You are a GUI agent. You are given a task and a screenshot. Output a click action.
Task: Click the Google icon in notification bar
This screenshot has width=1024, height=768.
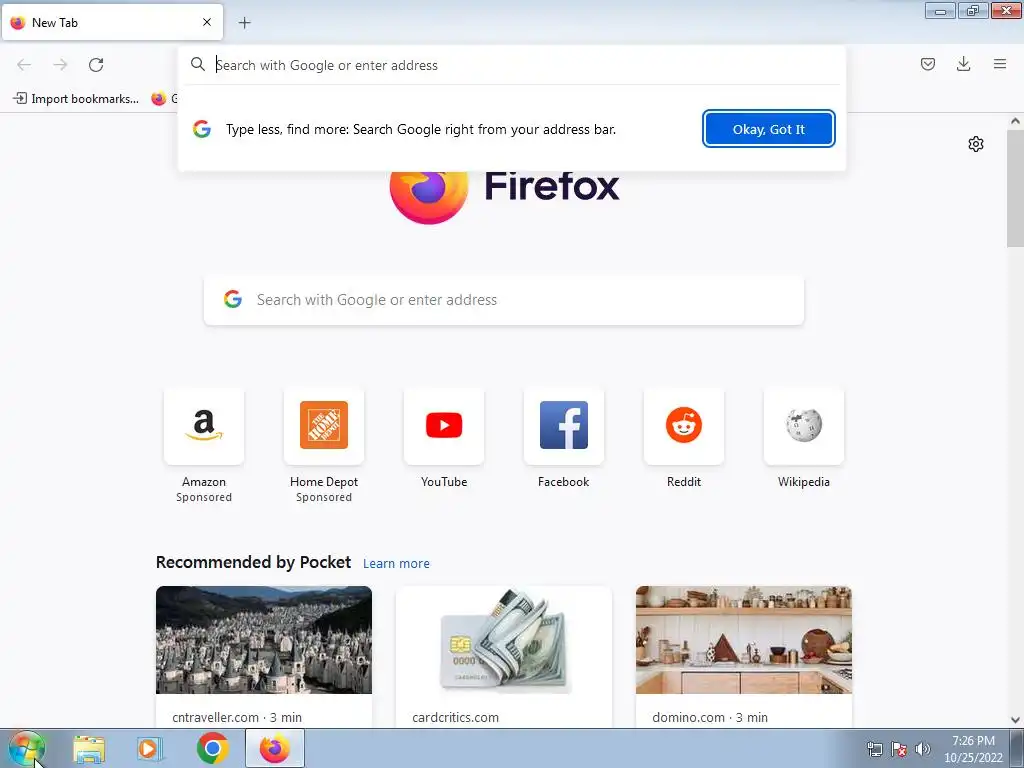(202, 129)
